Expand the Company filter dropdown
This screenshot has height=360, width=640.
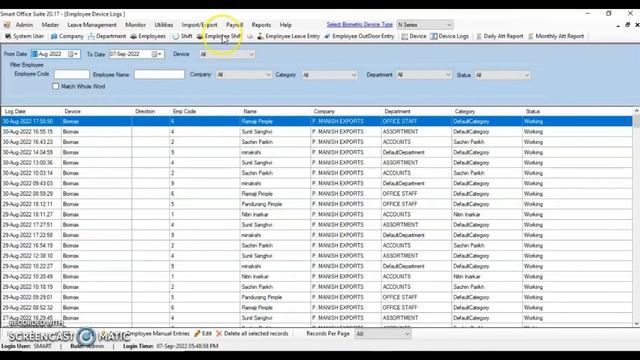tap(268, 75)
